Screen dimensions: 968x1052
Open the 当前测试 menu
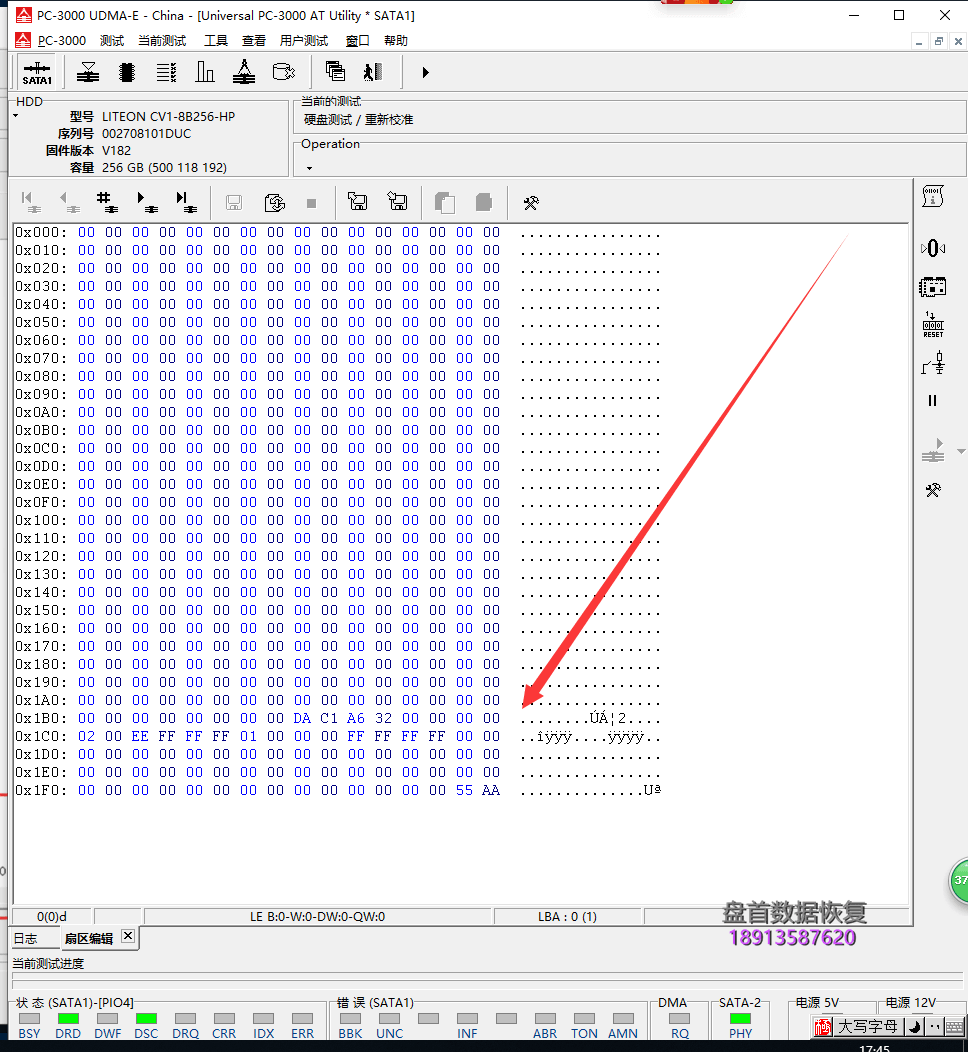(162, 41)
